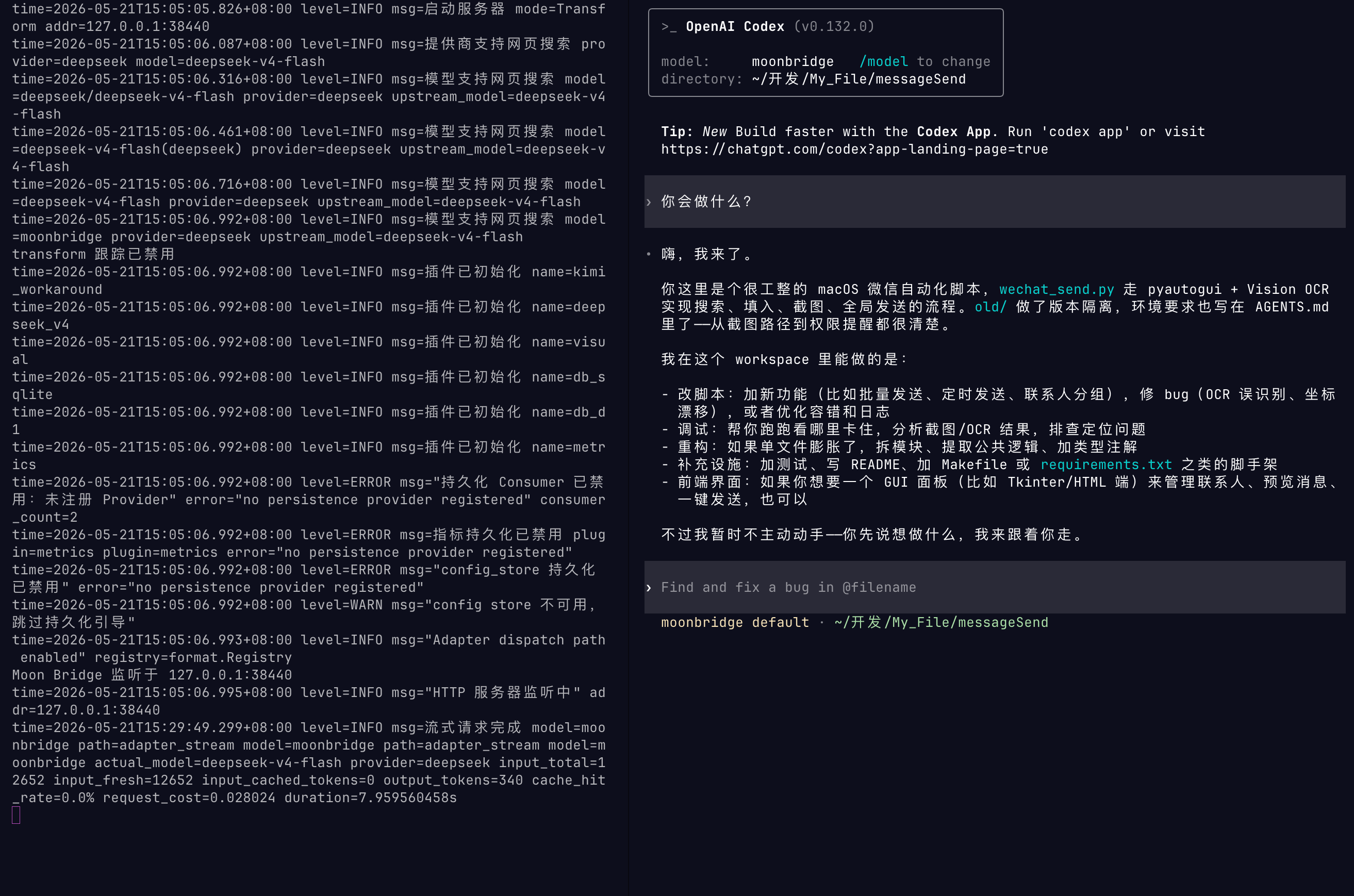The height and width of the screenshot is (896, 1354).
Task: Click the 'Tip:' label in Codex pane
Action: tap(676, 131)
